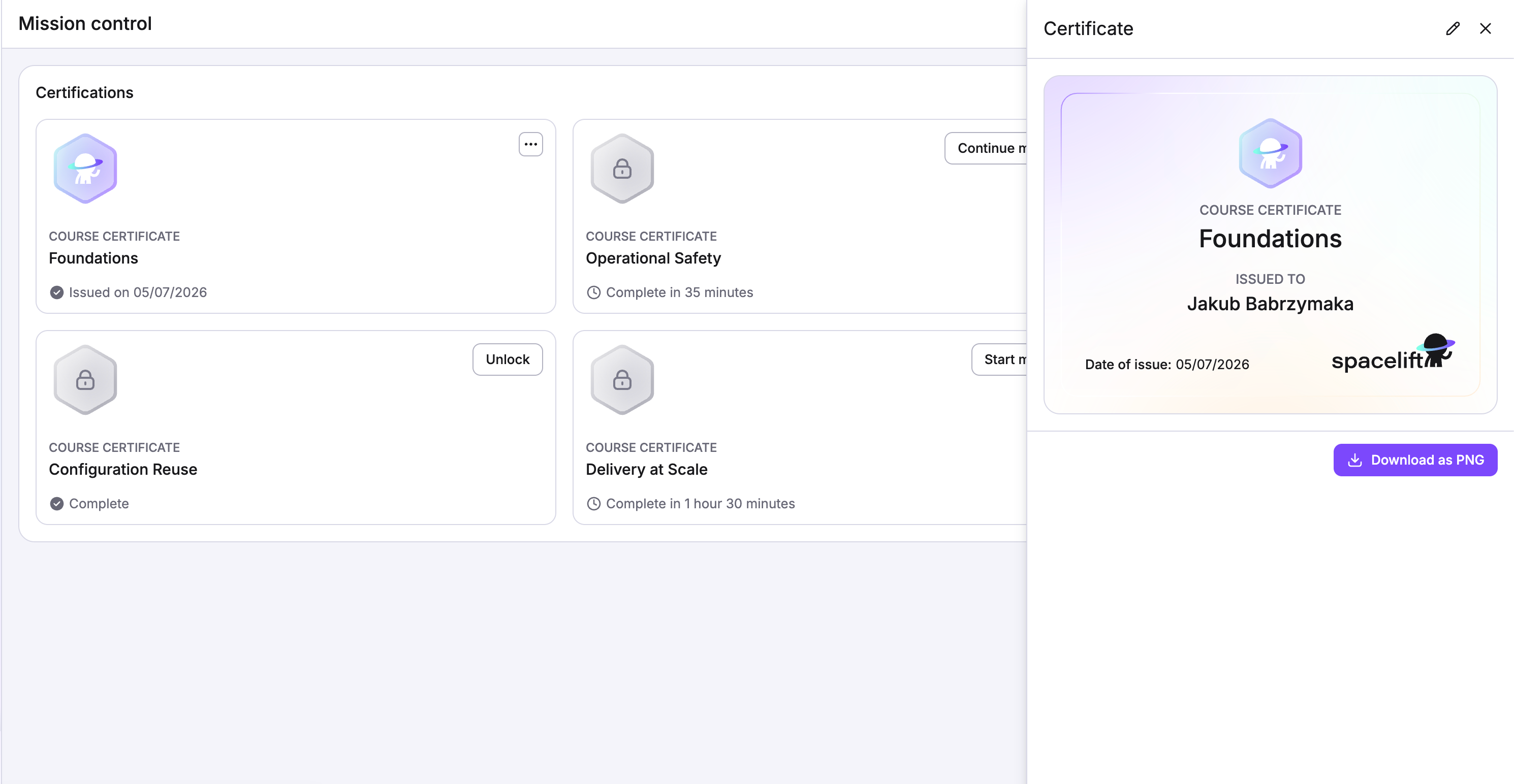
Task: Click the Operational Safety locked badge
Action: 622,169
